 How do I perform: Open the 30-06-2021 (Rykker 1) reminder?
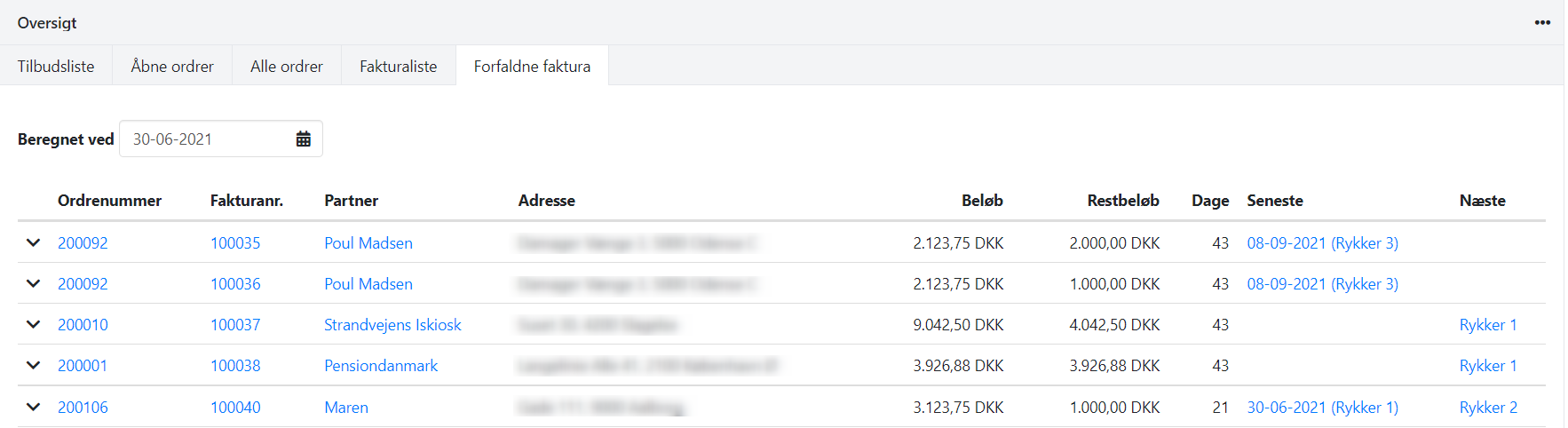pyautogui.click(x=1322, y=408)
